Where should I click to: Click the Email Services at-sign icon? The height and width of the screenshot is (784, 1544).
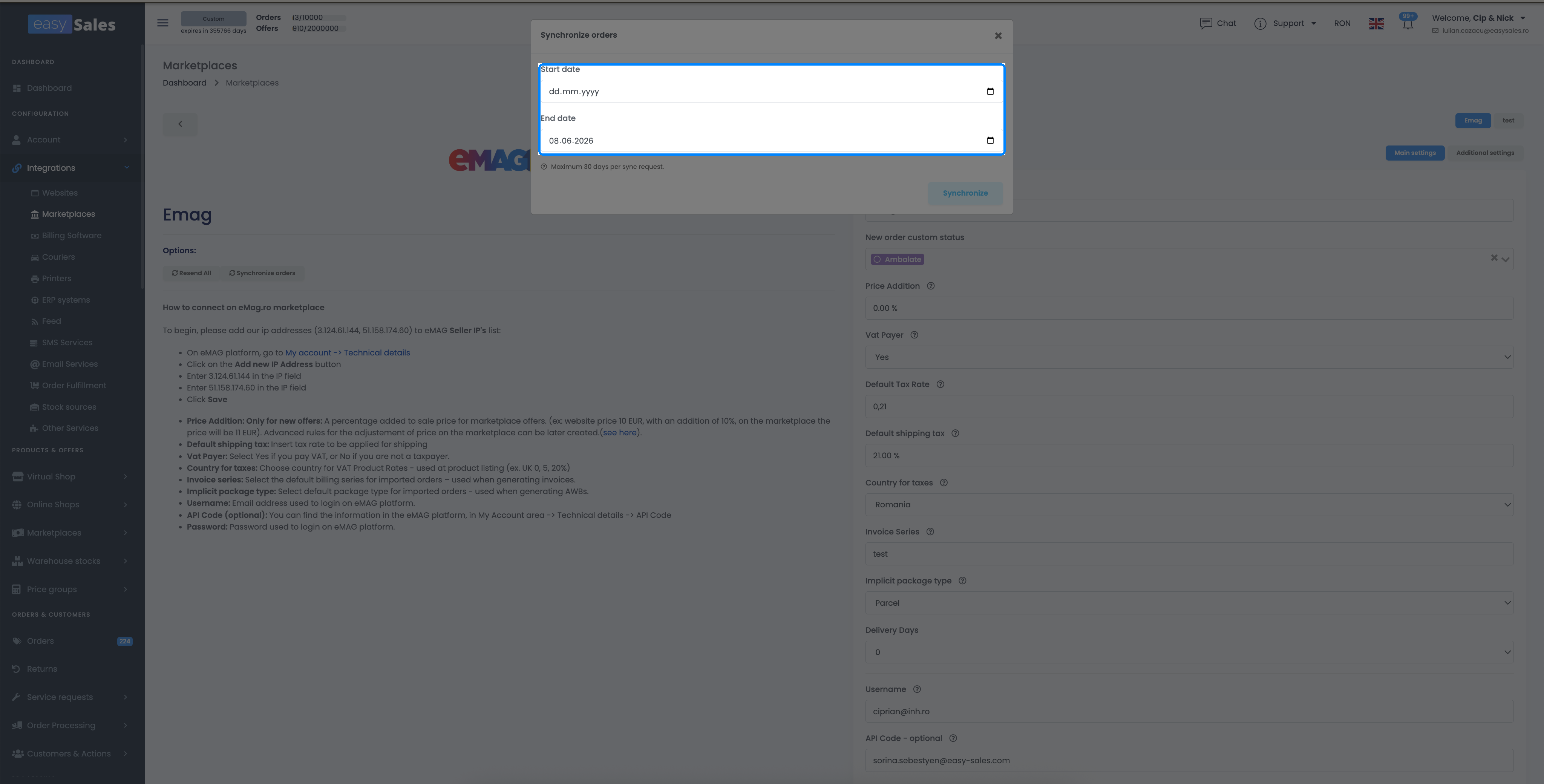click(x=35, y=364)
